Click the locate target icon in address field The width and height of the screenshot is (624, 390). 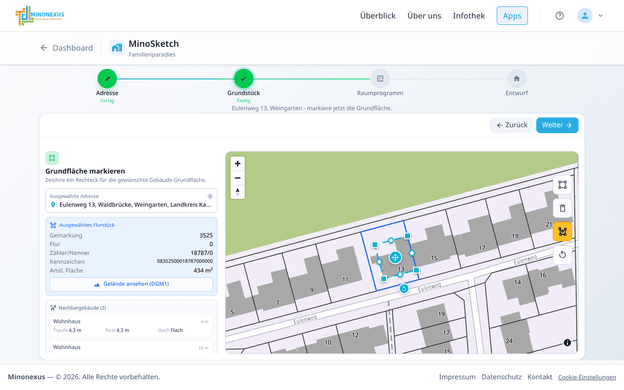pyautogui.click(x=210, y=196)
